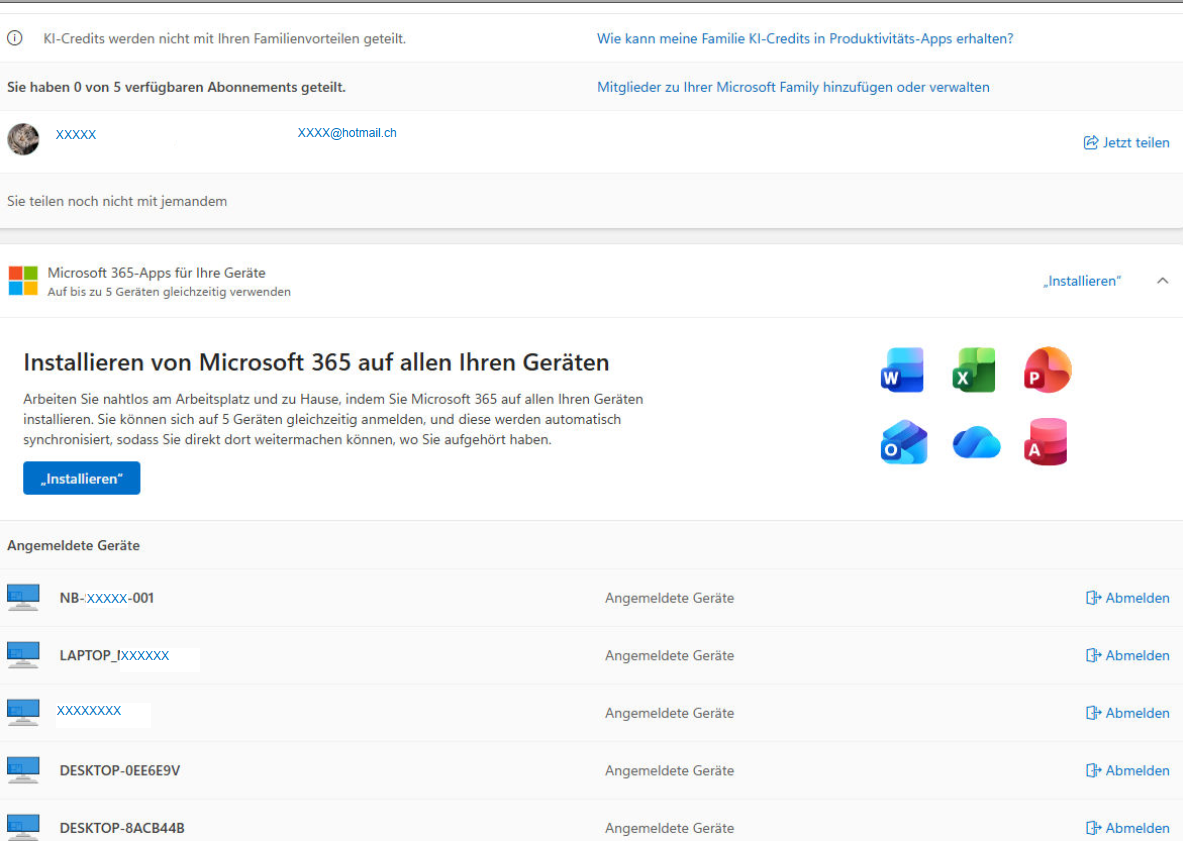
Task: Click the Angemeldete Geräte section heading
Action: tap(73, 545)
